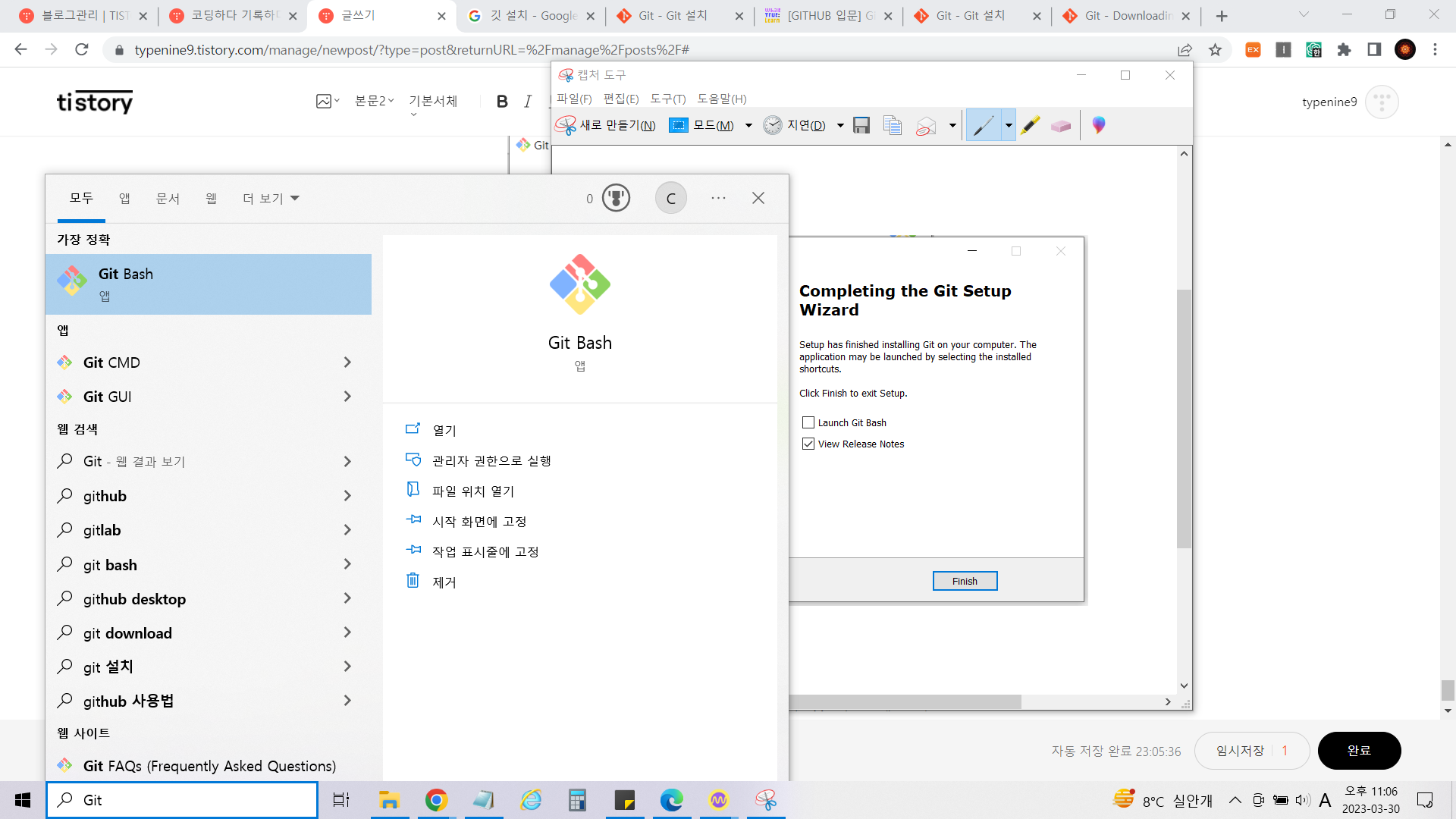Expand Git CMD result chevron
This screenshot has width=1456, height=819.
click(347, 362)
